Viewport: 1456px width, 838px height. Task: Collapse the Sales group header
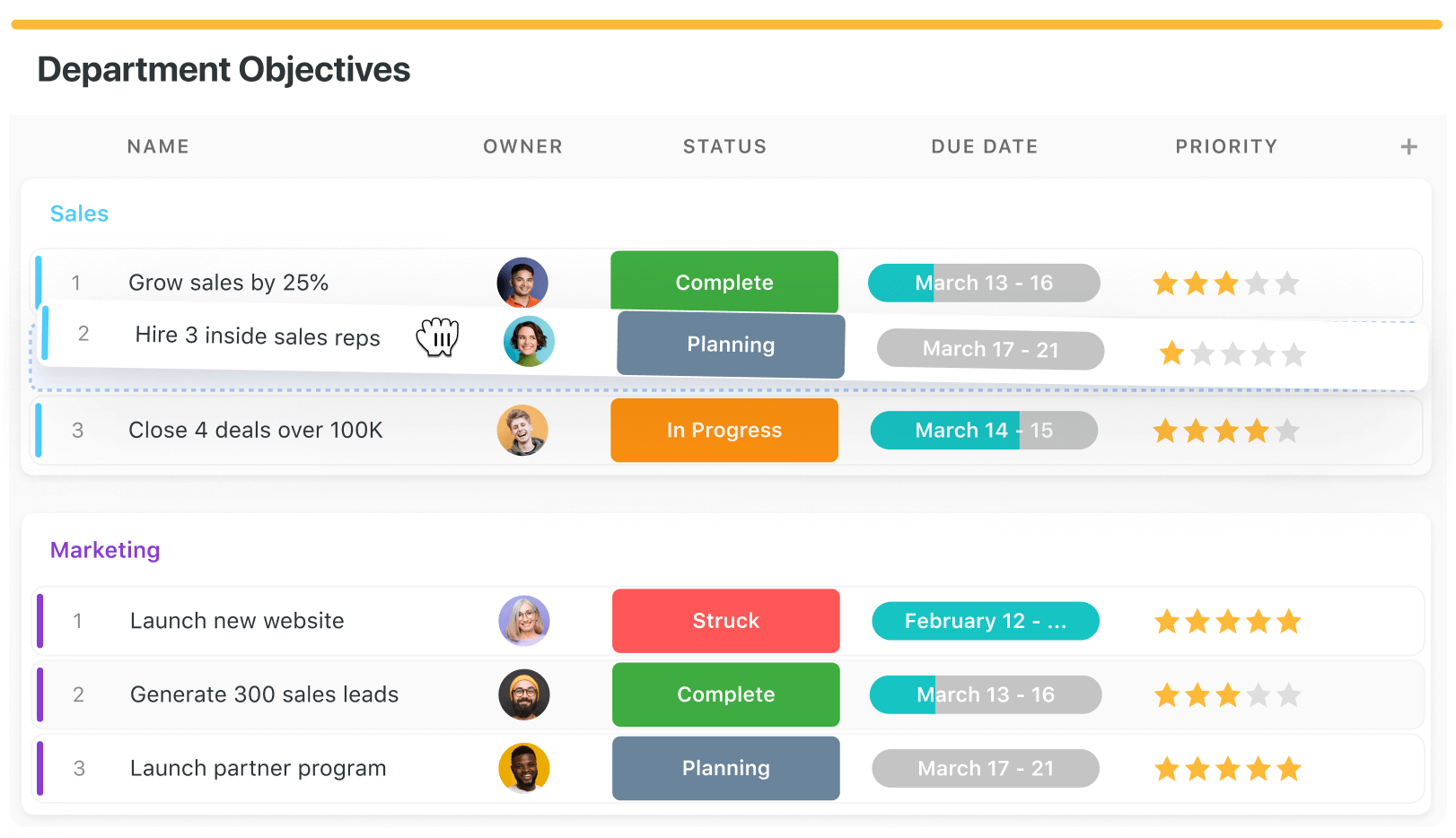click(79, 214)
